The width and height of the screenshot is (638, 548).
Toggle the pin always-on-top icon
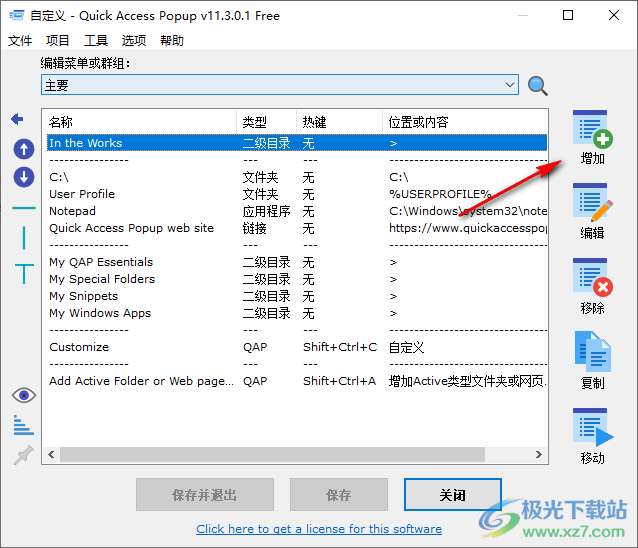(x=24, y=455)
